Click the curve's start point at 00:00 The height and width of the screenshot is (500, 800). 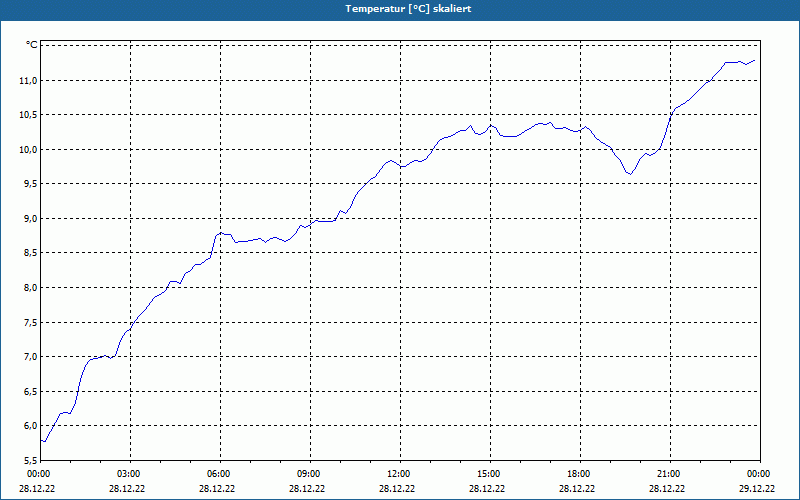[x=41, y=440]
